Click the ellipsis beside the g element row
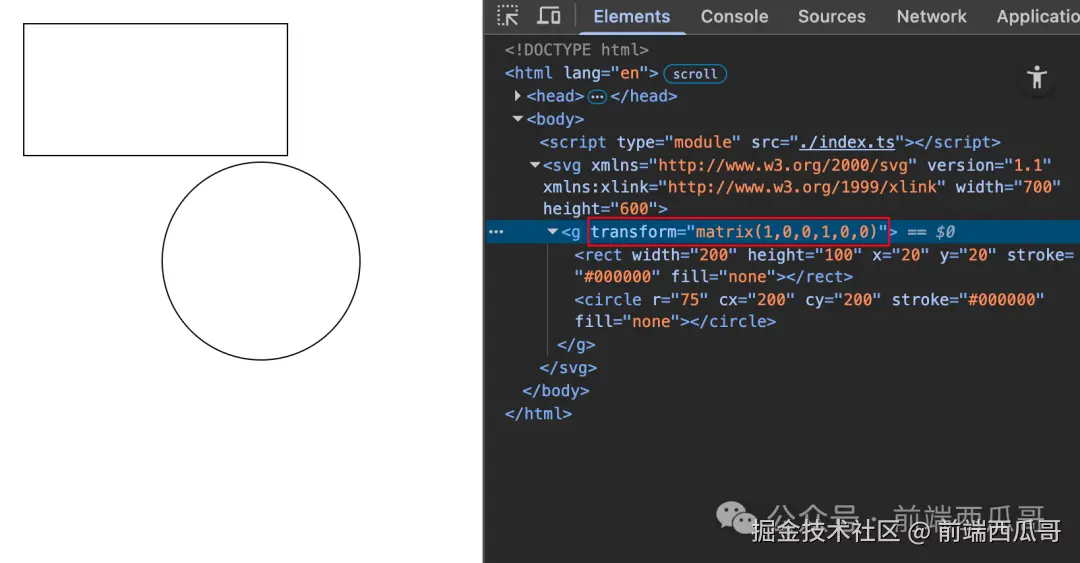The width and height of the screenshot is (1080, 563). point(496,232)
